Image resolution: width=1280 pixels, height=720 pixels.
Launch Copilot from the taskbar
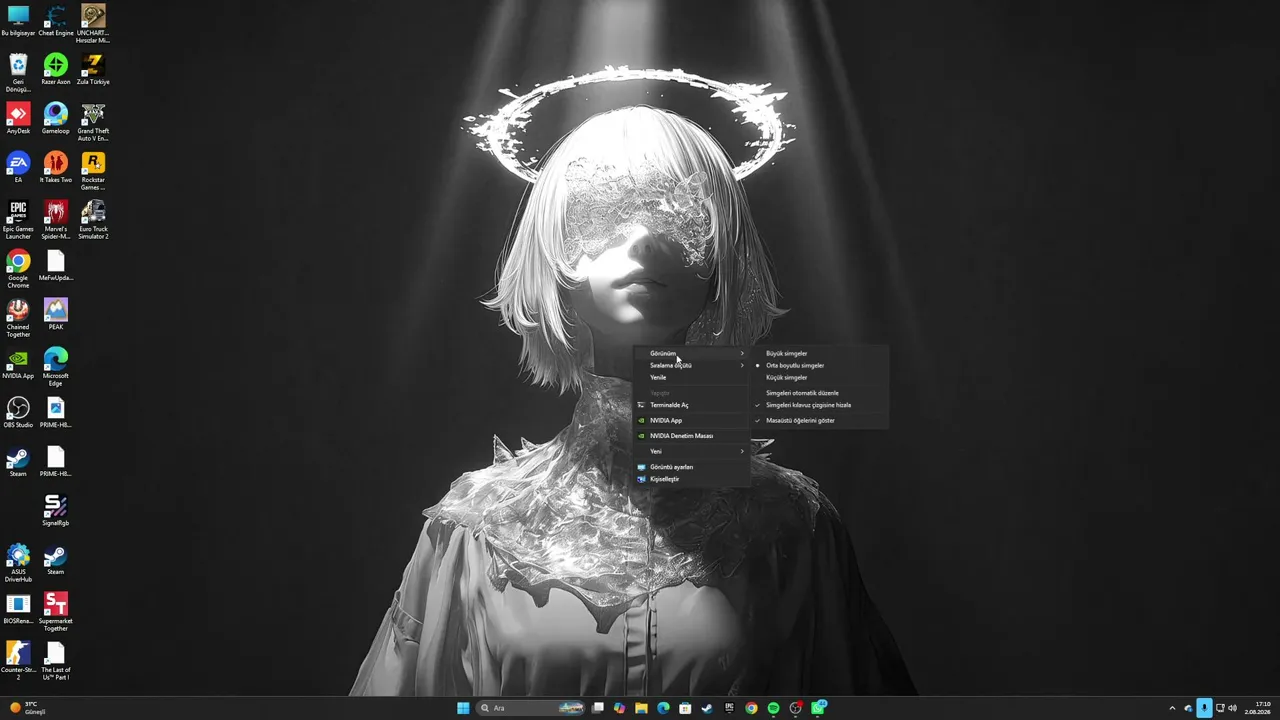click(619, 708)
